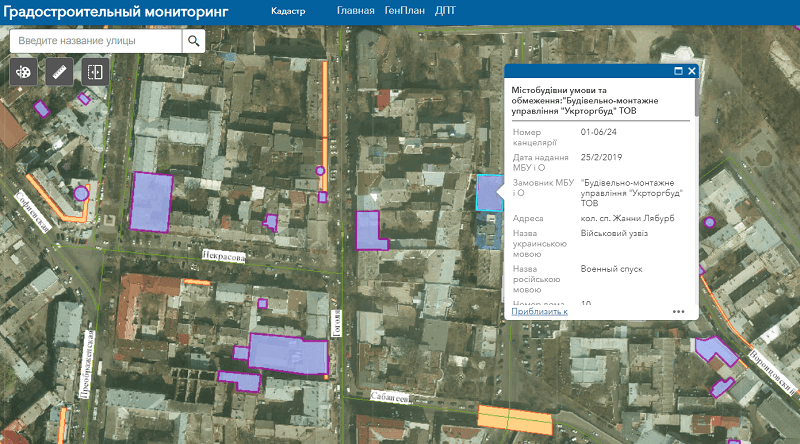Select the ruler measurement tool

pos(59,72)
